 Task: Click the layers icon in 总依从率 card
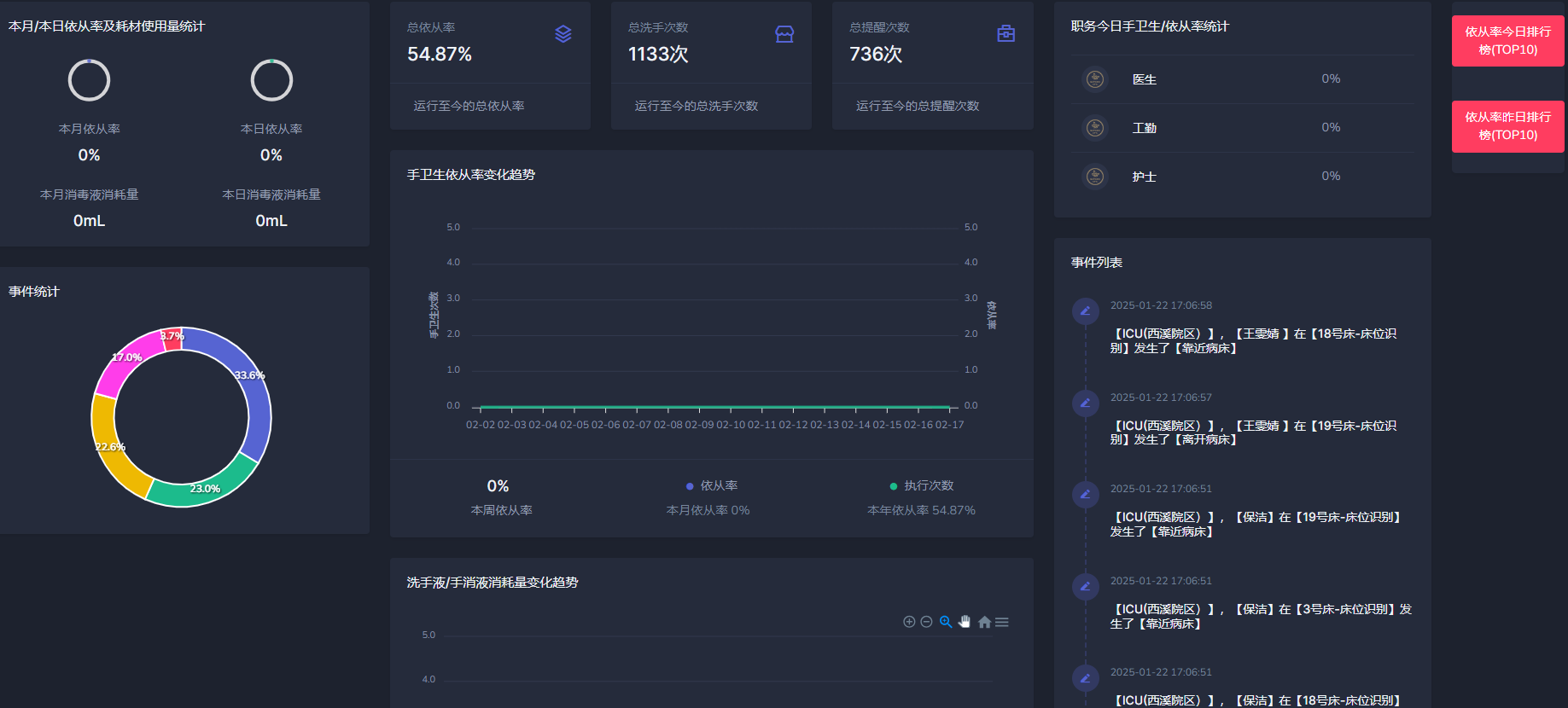[x=563, y=34]
